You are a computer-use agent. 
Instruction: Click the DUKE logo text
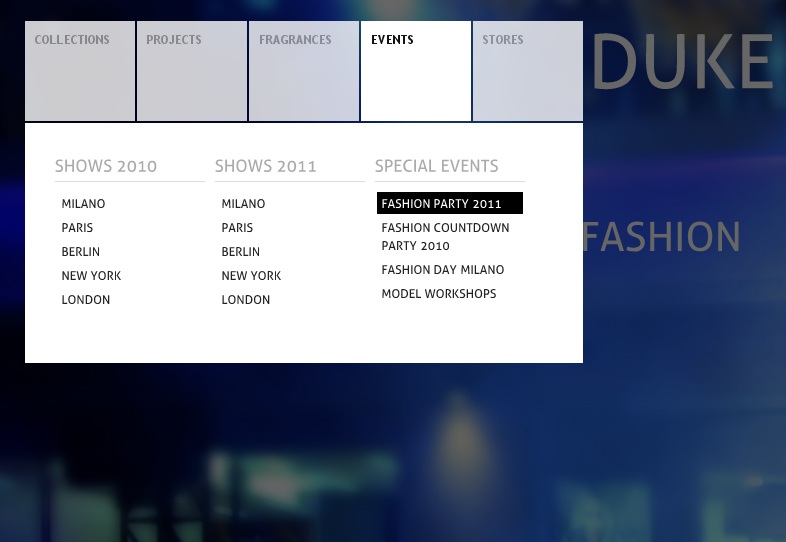pos(682,62)
